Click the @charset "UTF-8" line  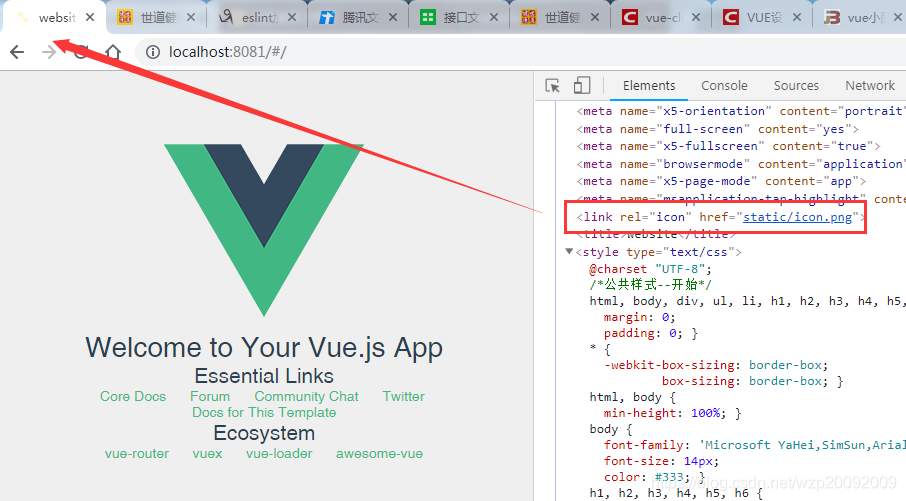click(x=651, y=269)
